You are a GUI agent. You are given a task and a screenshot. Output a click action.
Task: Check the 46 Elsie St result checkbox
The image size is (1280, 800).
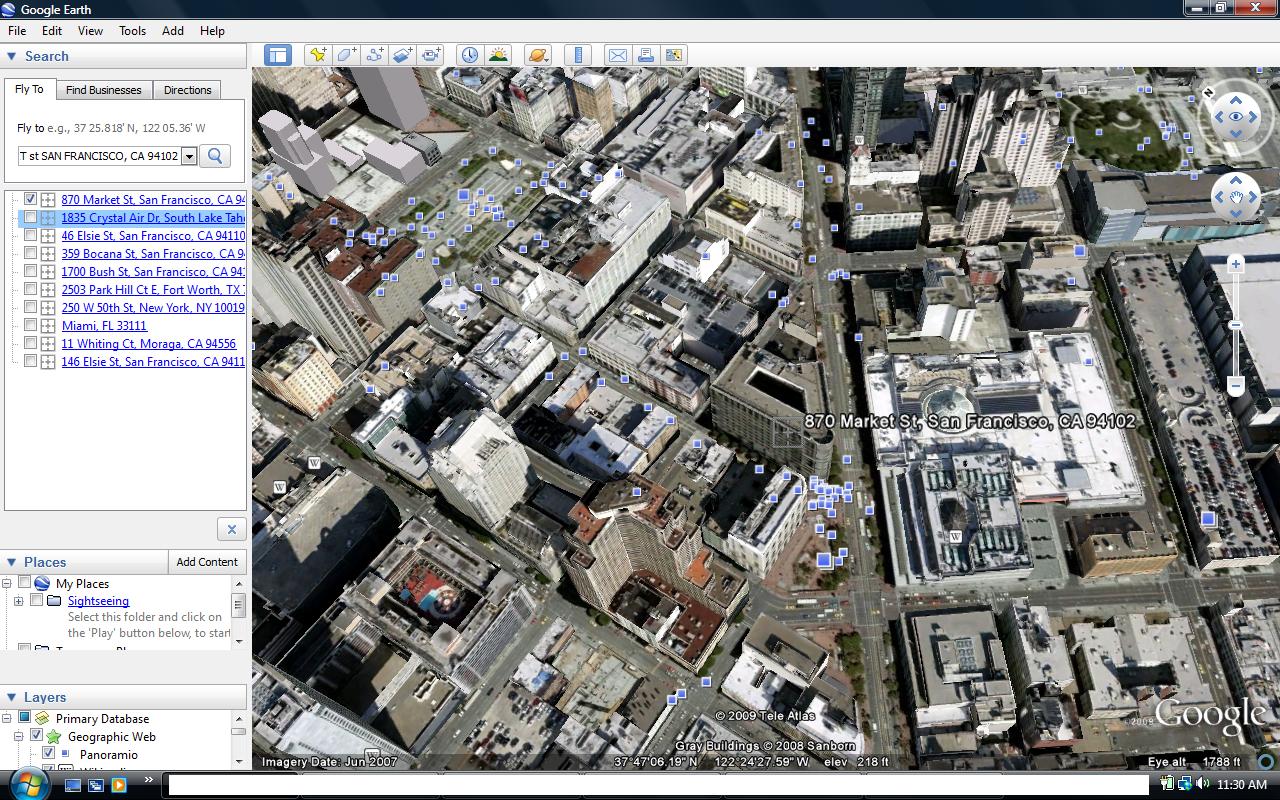click(x=30, y=235)
